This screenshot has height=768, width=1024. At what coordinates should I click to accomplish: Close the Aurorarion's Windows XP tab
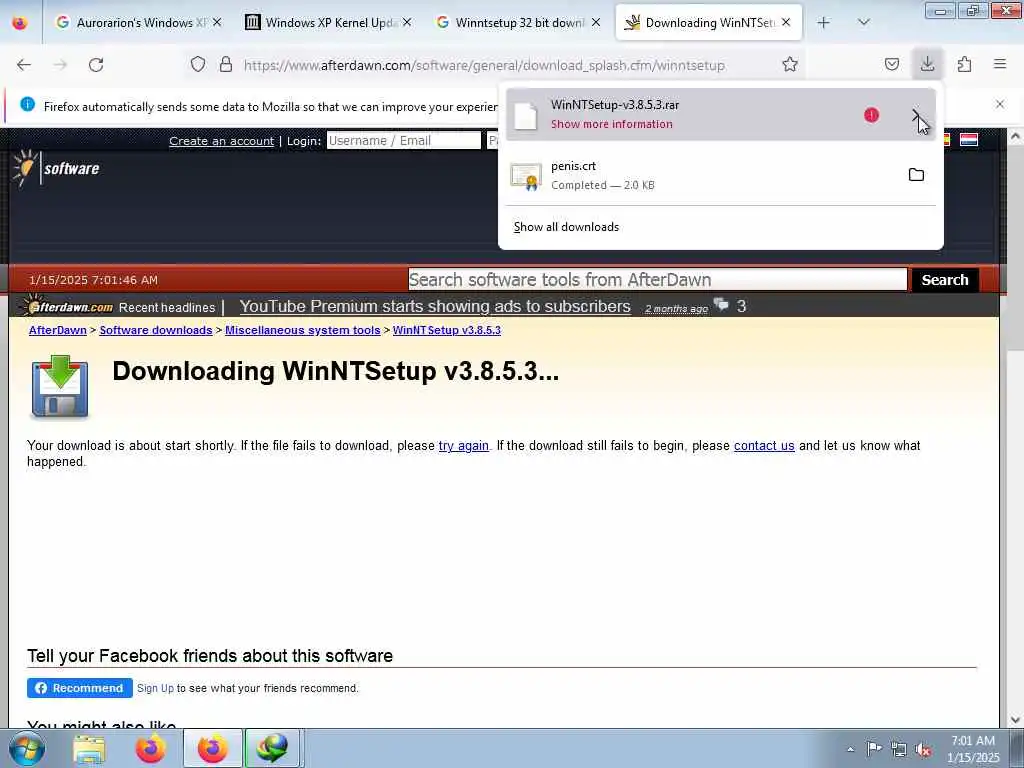pos(217,23)
